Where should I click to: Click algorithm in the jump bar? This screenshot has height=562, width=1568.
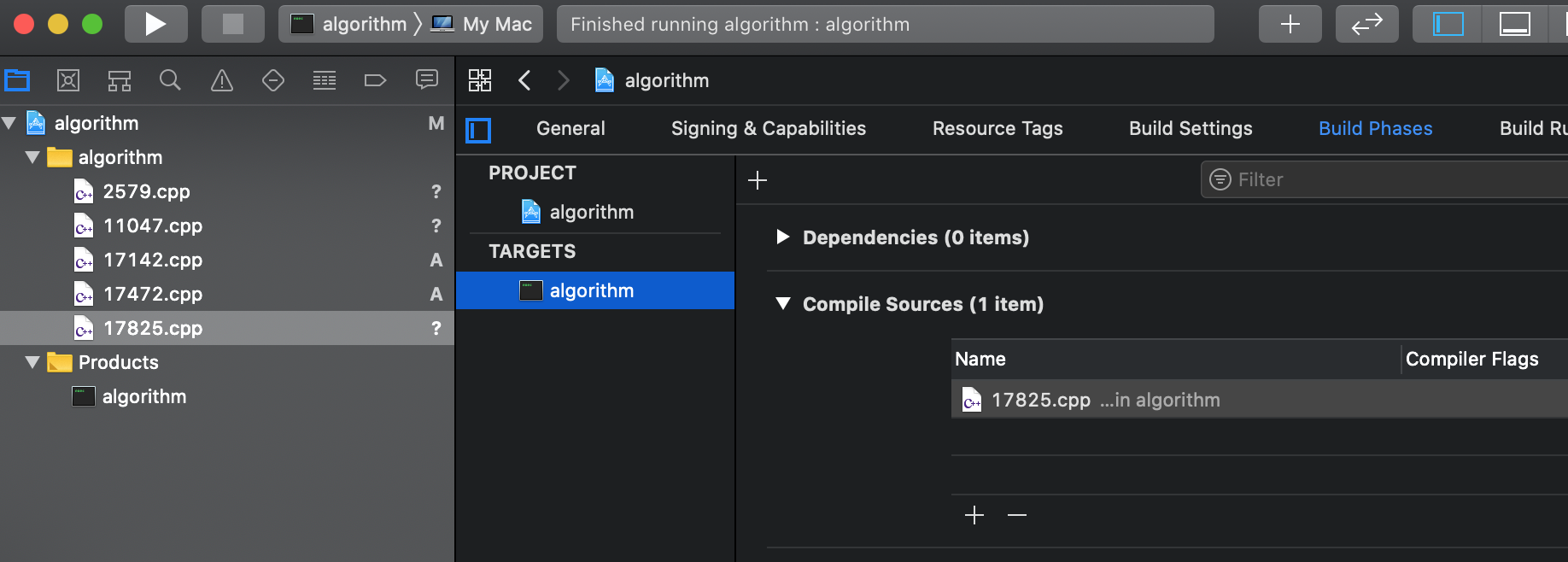point(652,80)
